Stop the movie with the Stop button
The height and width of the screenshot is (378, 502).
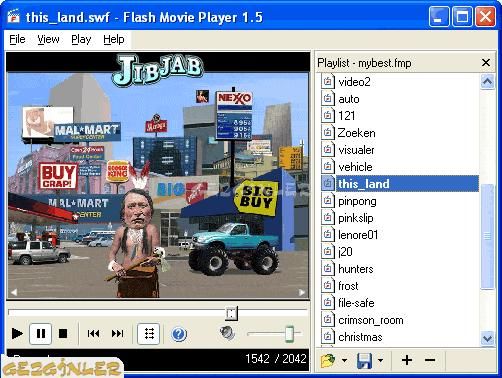click(63, 333)
